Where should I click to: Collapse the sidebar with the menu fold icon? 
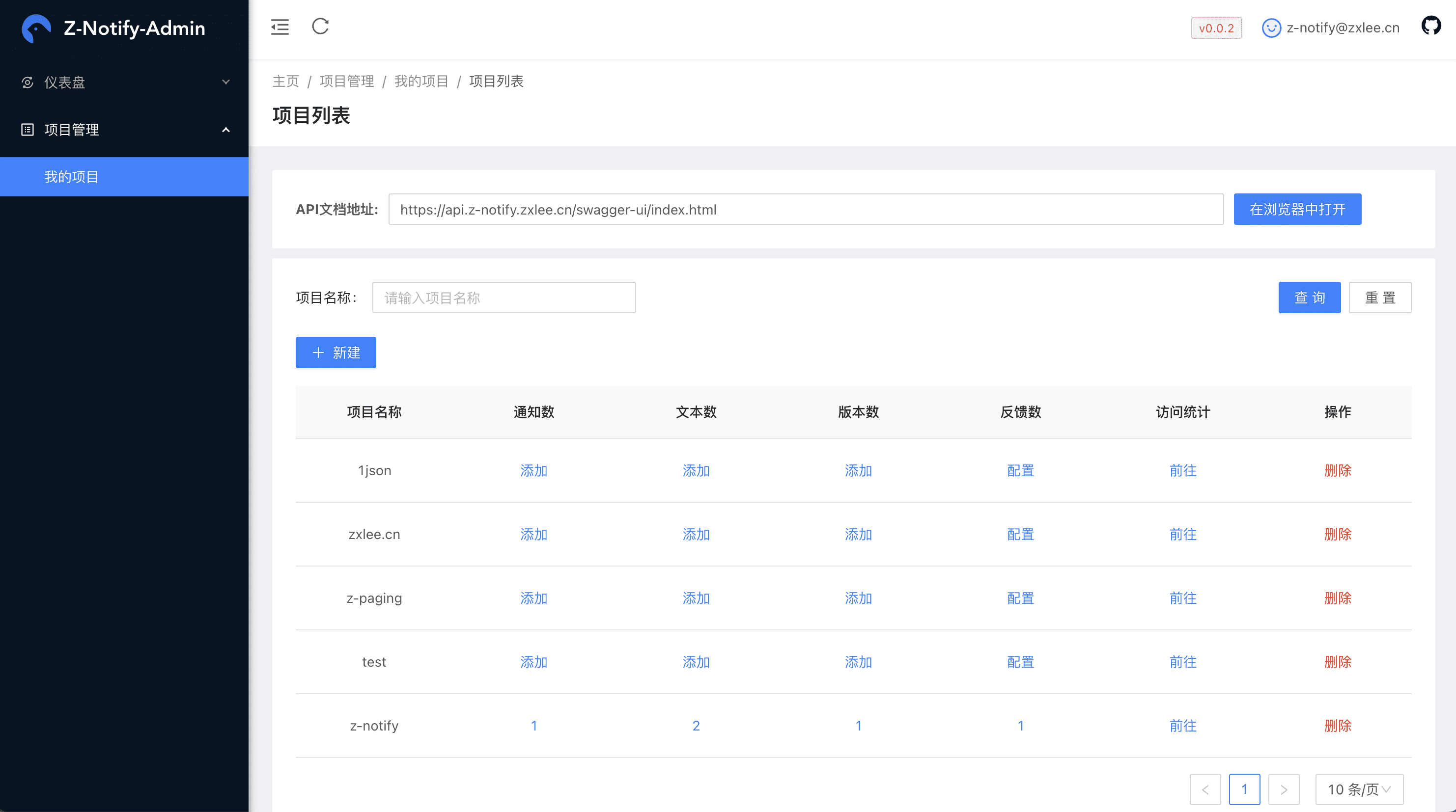[280, 27]
